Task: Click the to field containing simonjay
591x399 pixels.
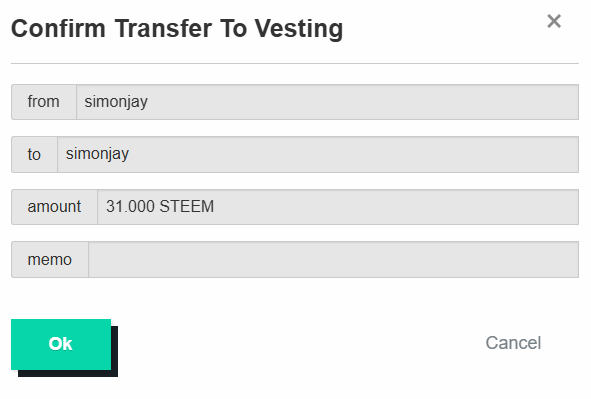Action: coord(318,154)
